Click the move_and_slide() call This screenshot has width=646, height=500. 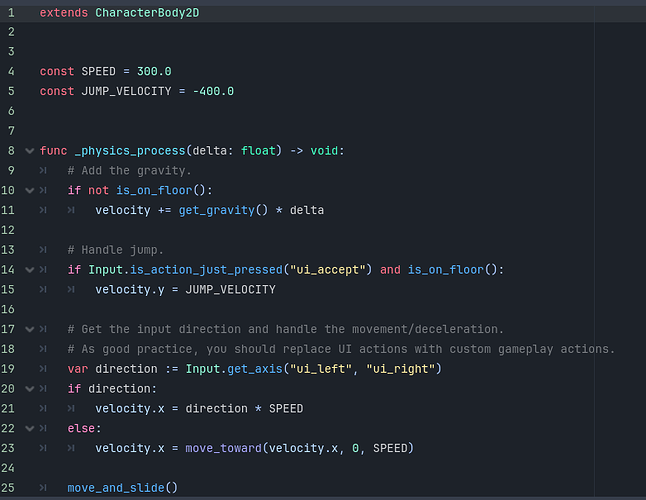(122, 488)
